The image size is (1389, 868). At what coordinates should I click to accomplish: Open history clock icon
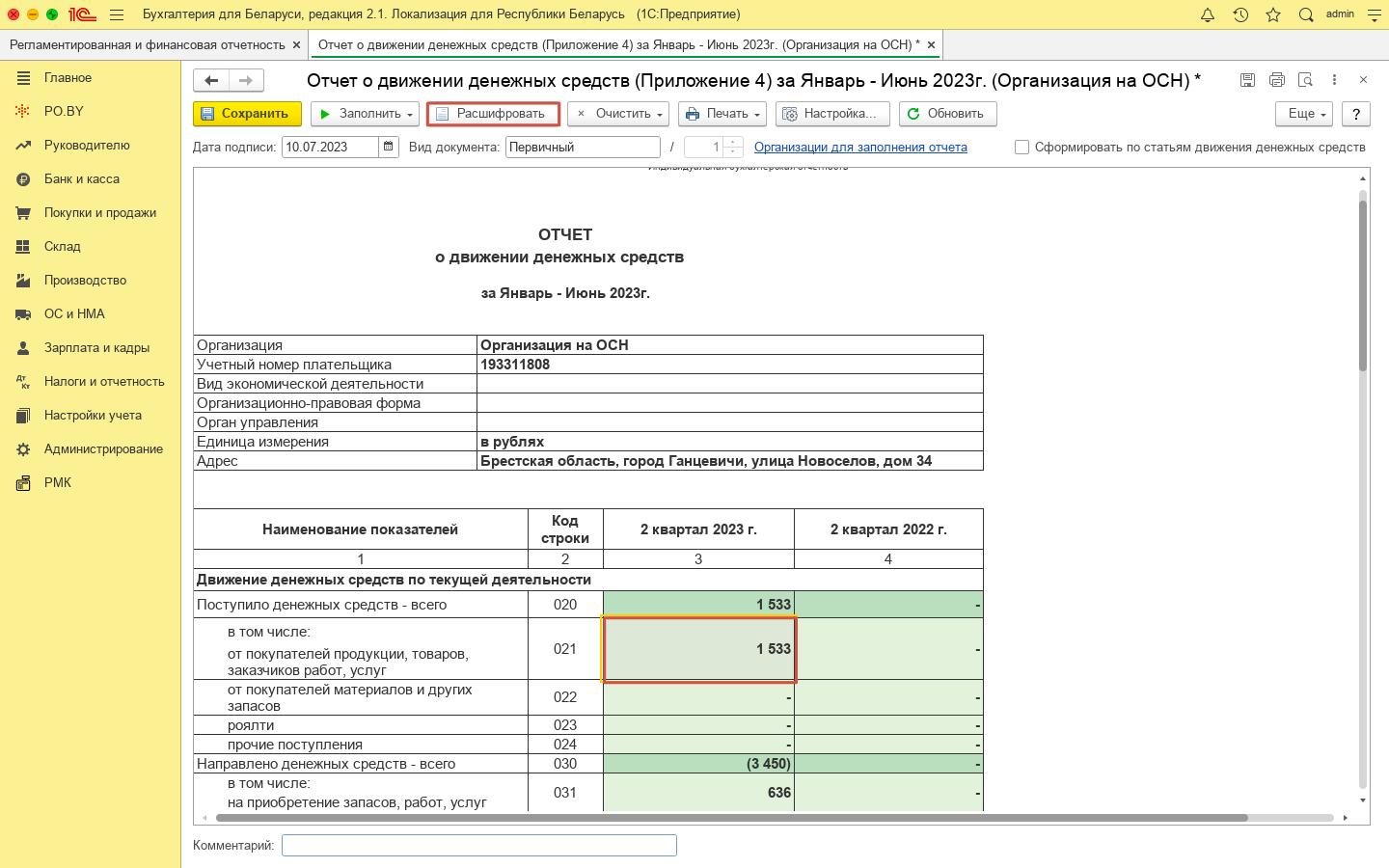coord(1240,14)
